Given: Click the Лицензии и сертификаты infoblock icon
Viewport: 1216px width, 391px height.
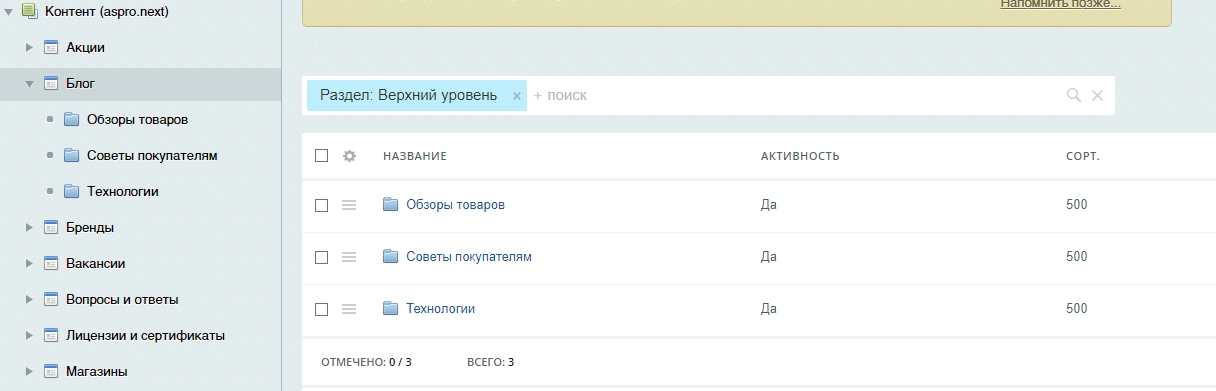Looking at the screenshot, I should click(51, 335).
